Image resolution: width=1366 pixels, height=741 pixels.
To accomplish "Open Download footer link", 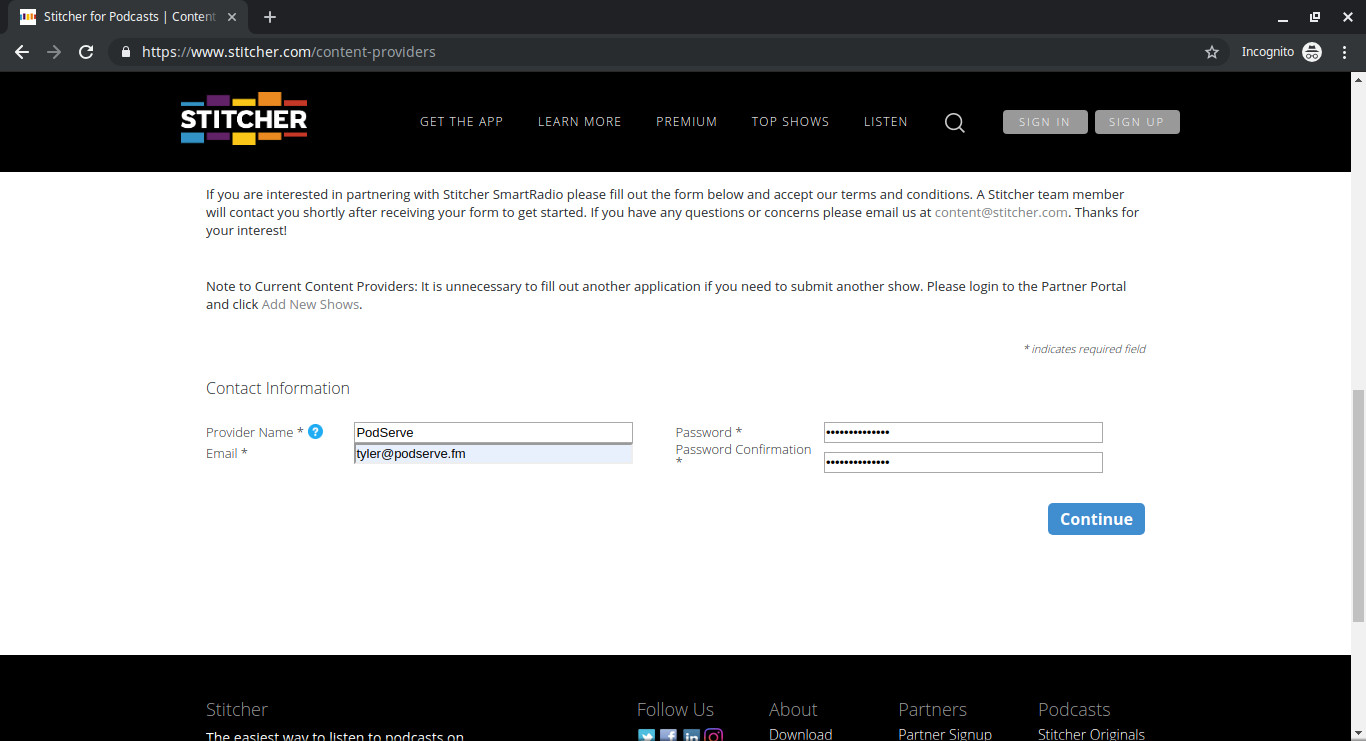I will (801, 734).
